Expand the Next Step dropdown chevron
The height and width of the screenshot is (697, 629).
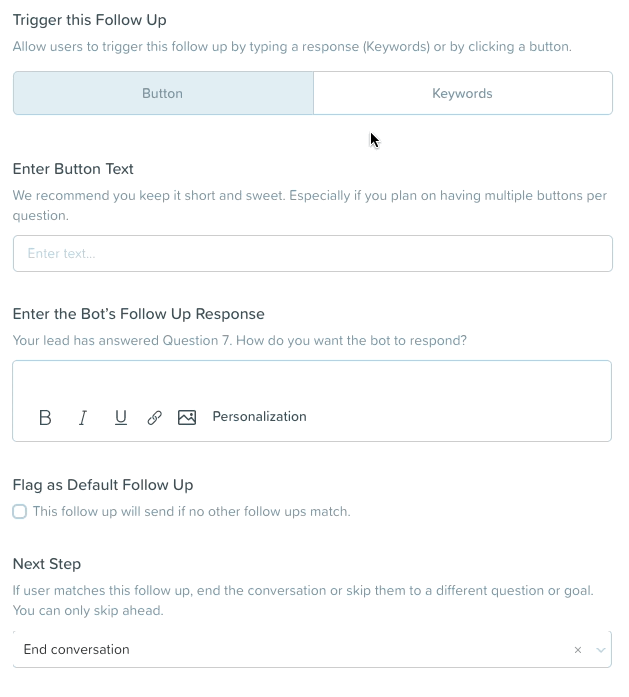coord(601,649)
